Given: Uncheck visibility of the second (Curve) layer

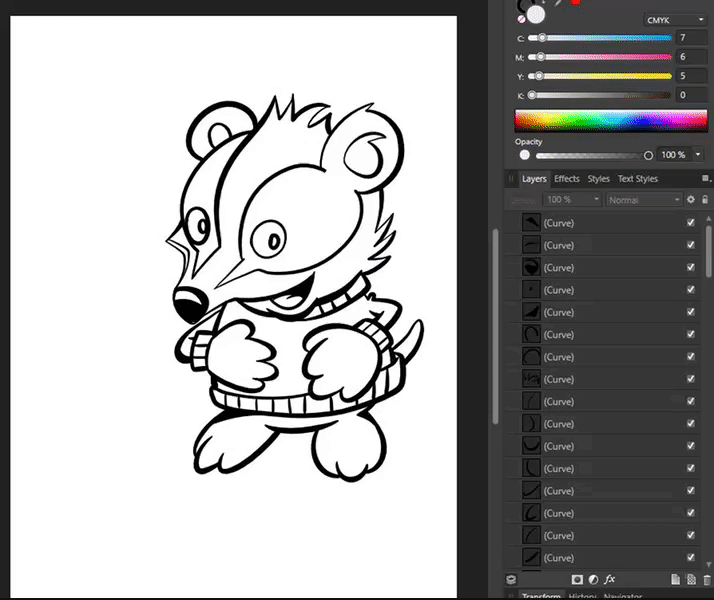Looking at the screenshot, I should tap(691, 245).
